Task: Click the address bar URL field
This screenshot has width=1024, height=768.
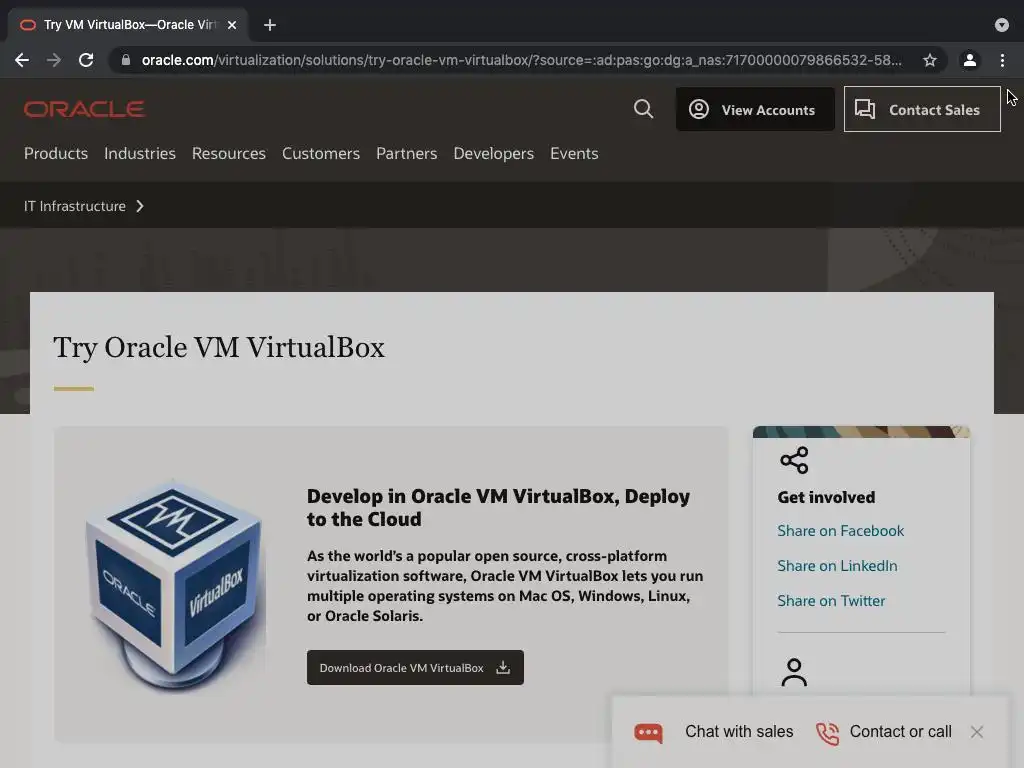Action: tap(522, 60)
